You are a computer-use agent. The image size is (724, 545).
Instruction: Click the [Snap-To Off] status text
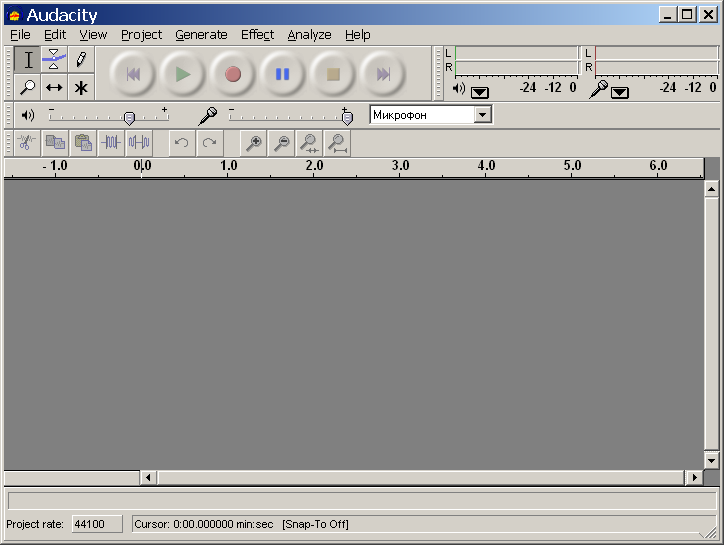point(315,524)
